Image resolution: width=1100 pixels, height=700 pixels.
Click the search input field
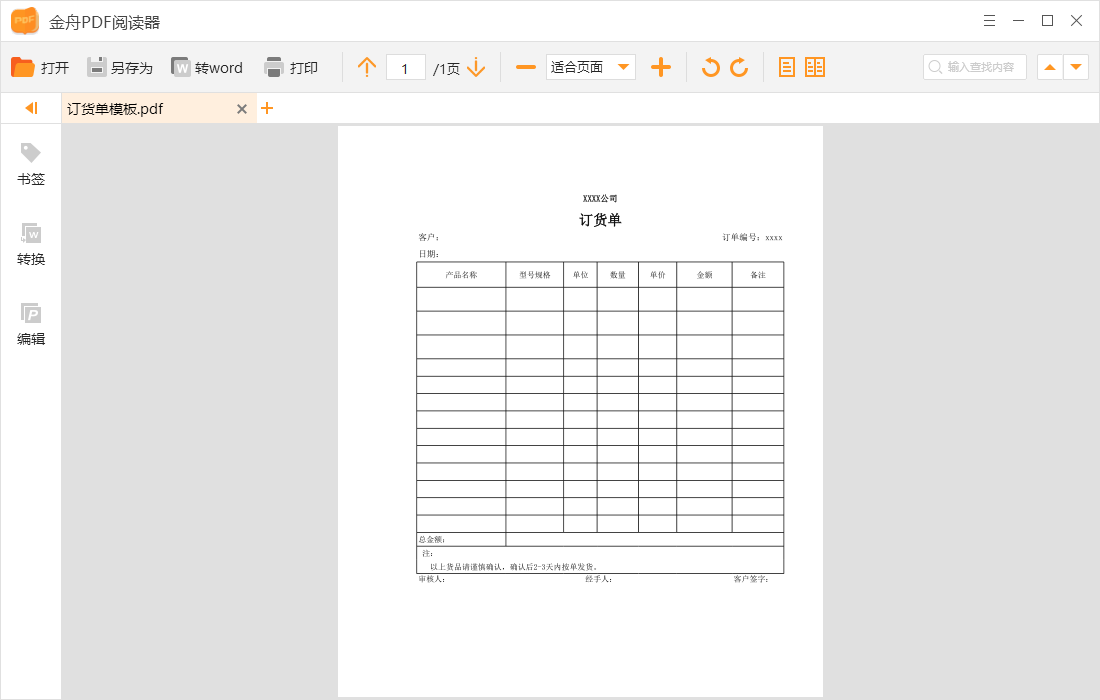(x=975, y=67)
